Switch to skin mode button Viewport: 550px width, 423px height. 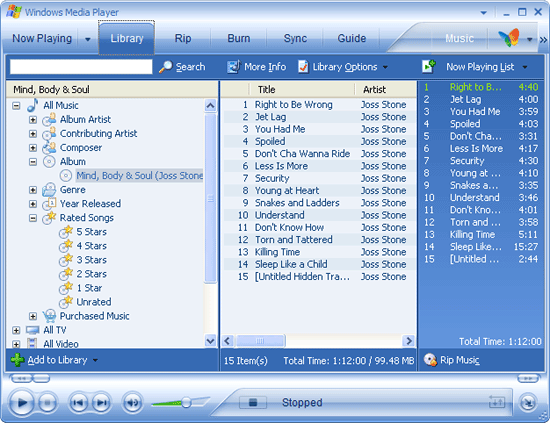click(528, 403)
